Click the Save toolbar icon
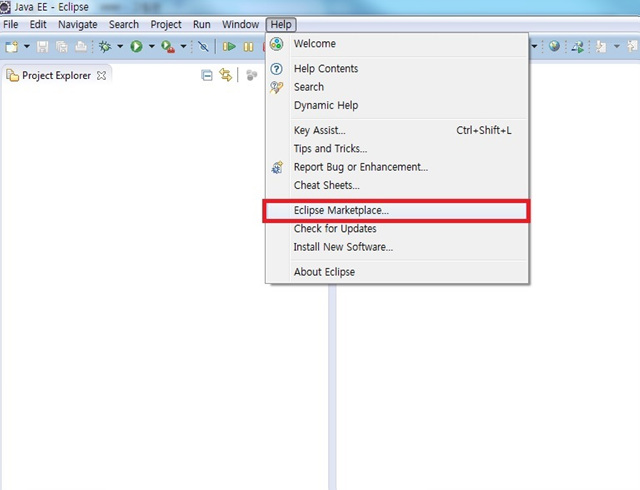The width and height of the screenshot is (640, 490). coord(42,47)
